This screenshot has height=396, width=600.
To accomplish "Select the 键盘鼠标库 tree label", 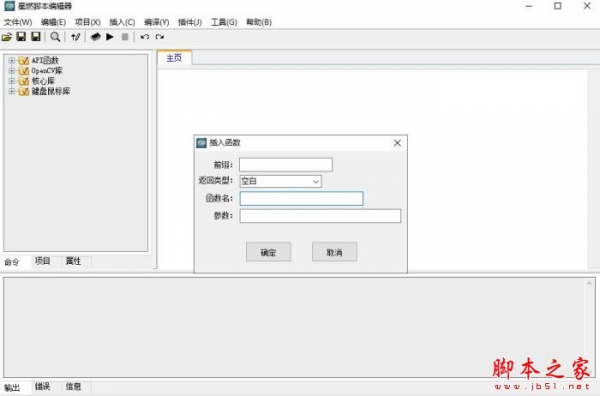I will point(51,91).
